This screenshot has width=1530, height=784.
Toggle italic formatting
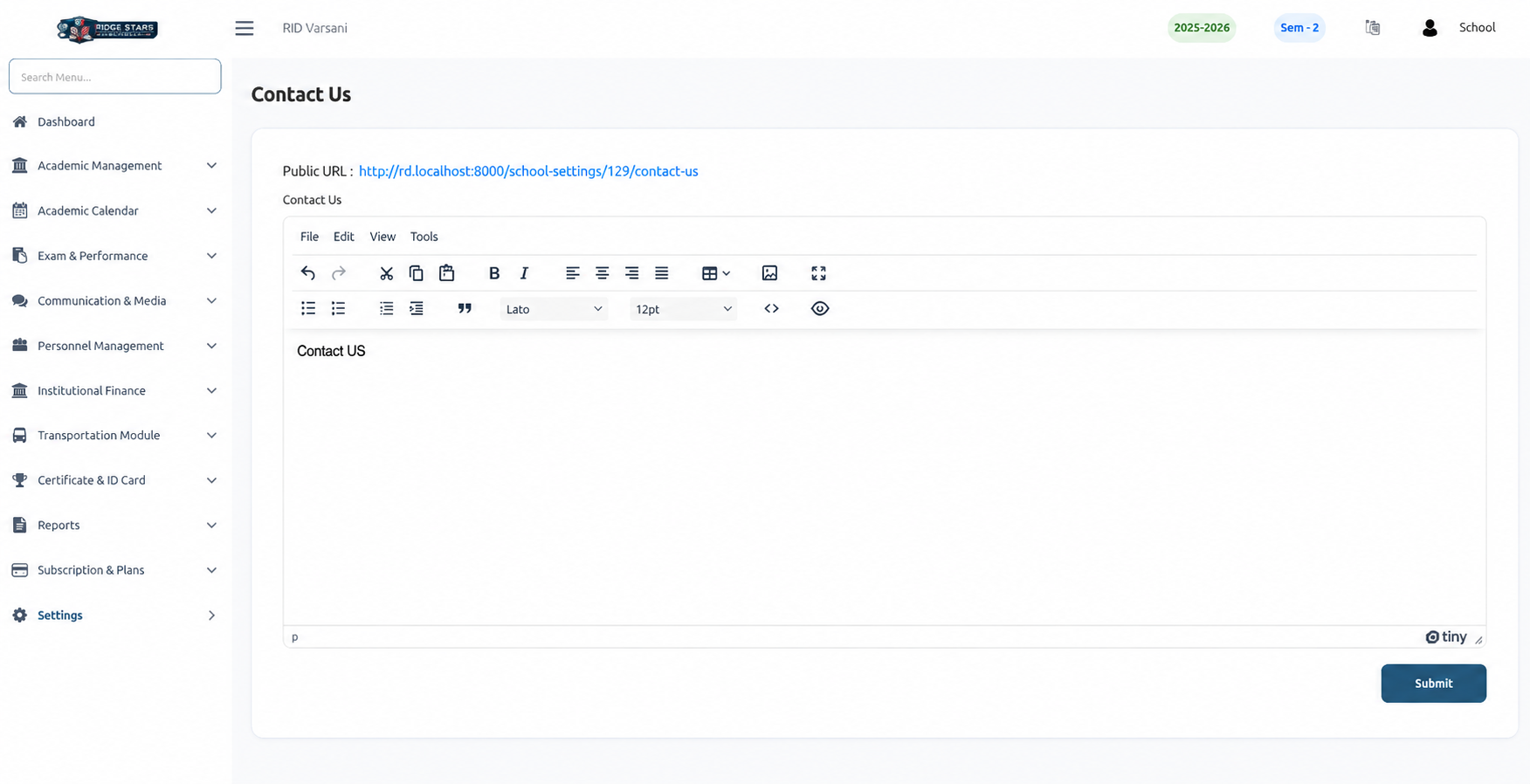524,273
